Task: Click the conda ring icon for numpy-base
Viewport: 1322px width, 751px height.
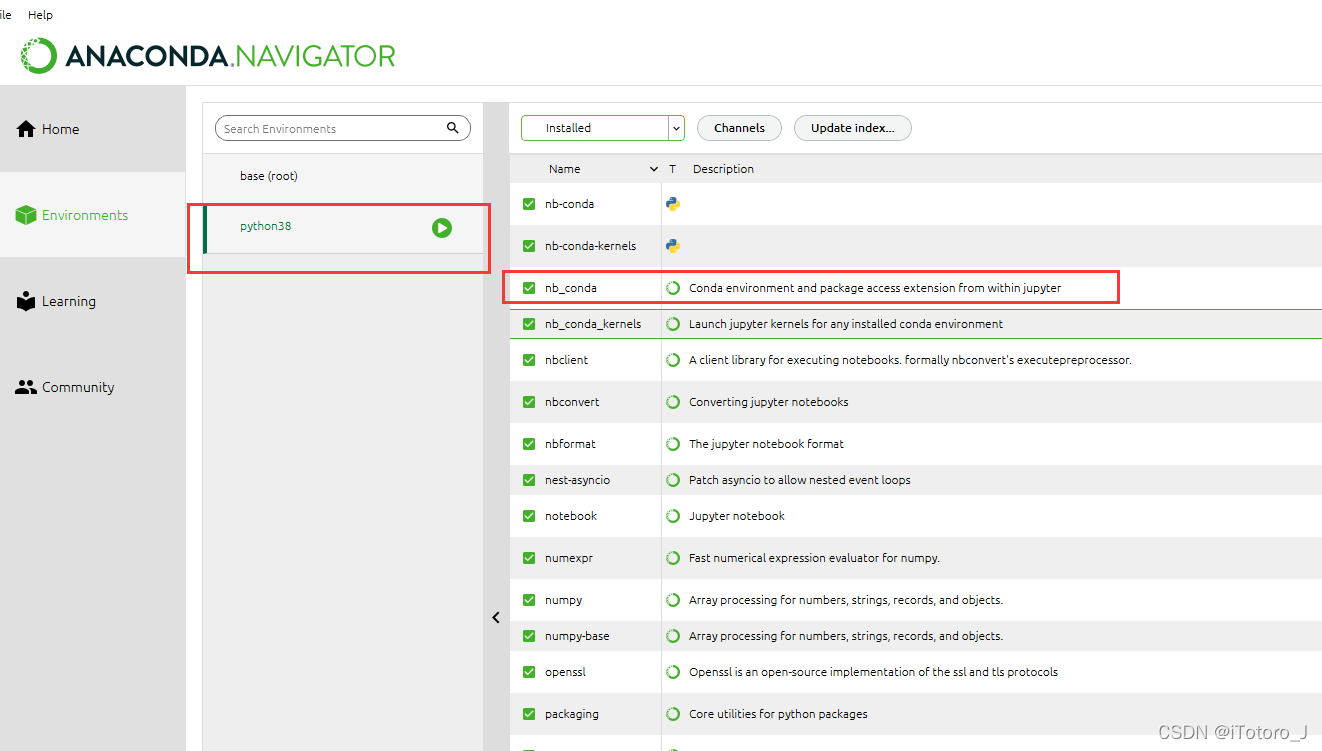Action: coord(673,636)
